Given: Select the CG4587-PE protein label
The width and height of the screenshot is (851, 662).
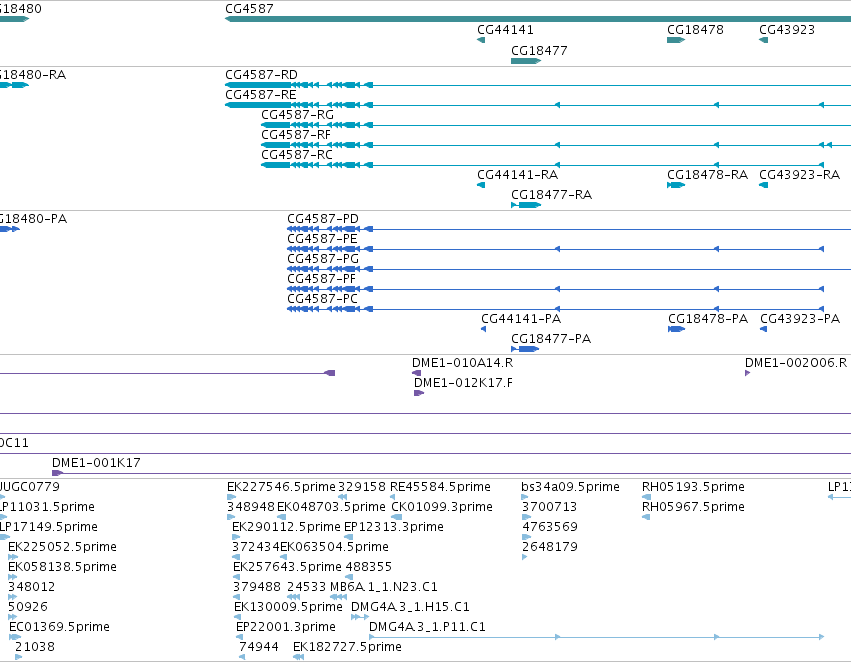Looking at the screenshot, I should tap(322, 239).
